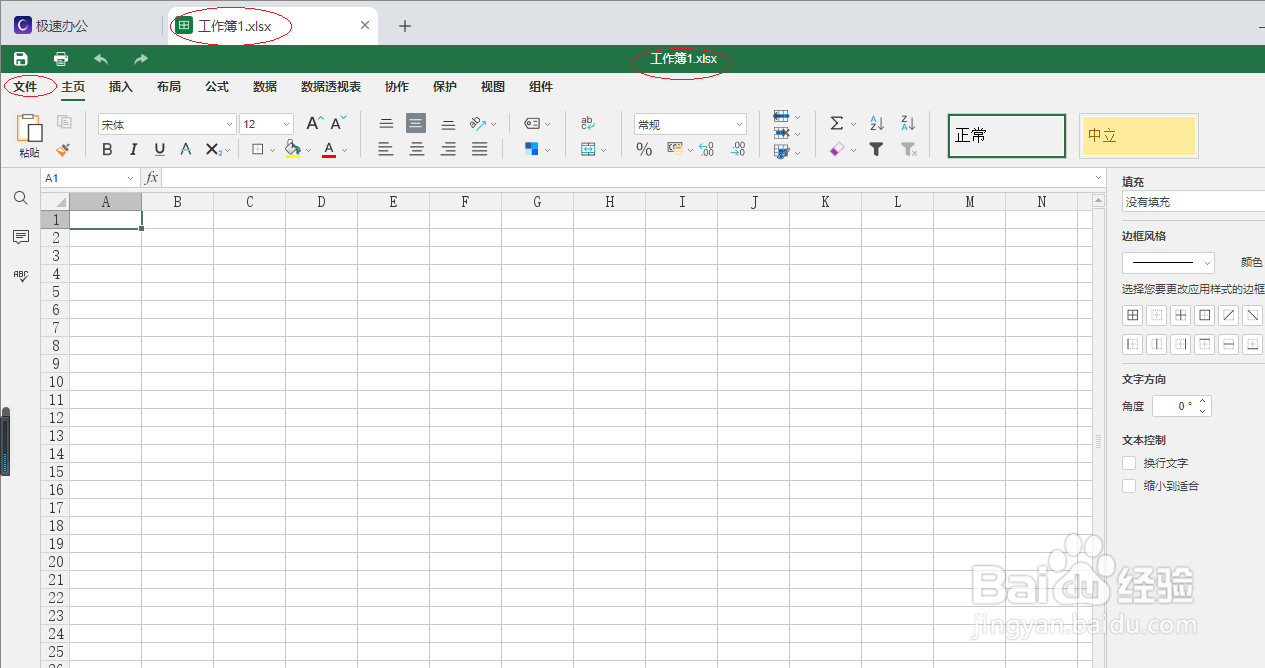
Task: Click the Search icon in left sidebar
Action: [20, 198]
